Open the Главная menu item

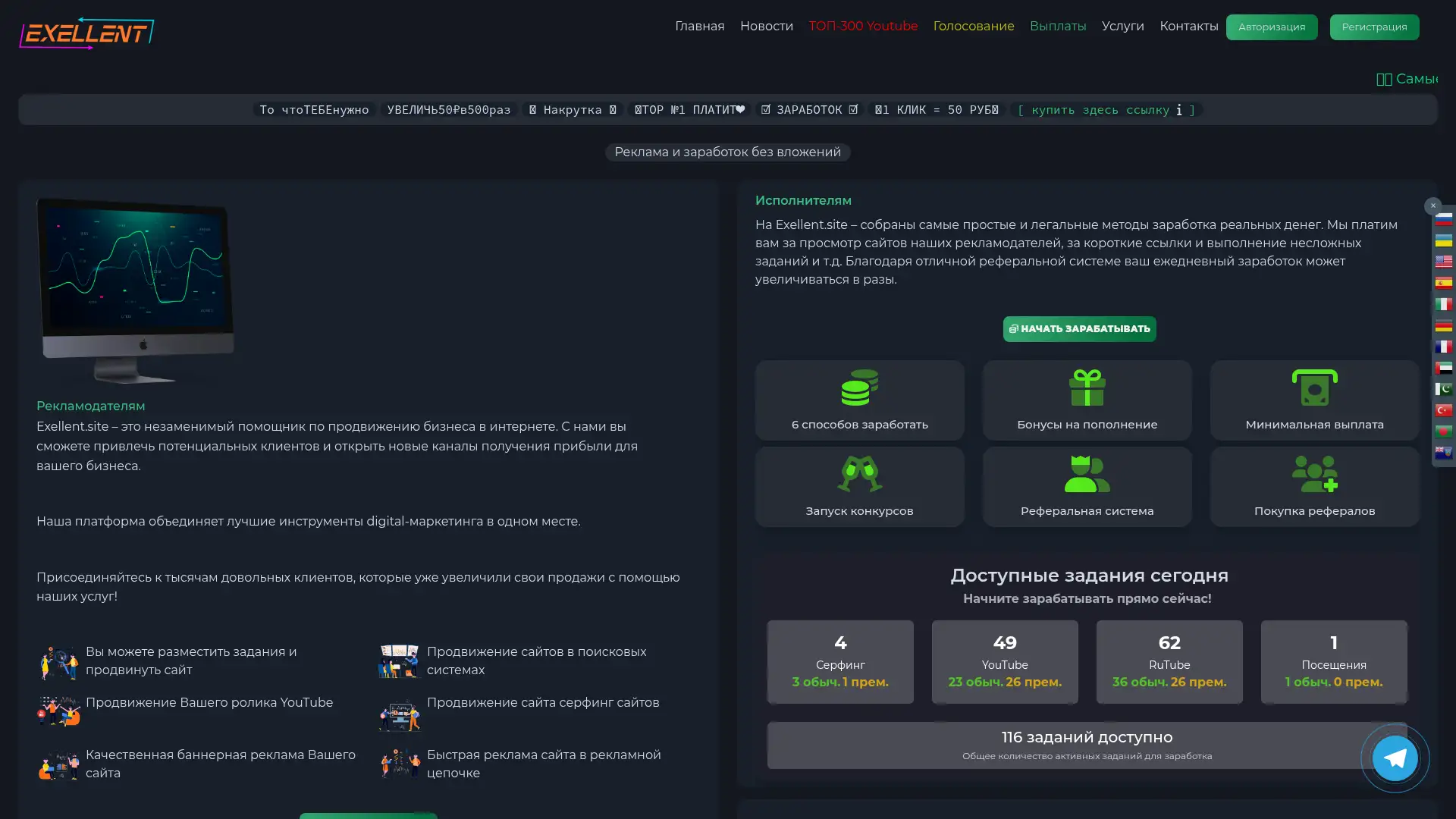pos(699,27)
